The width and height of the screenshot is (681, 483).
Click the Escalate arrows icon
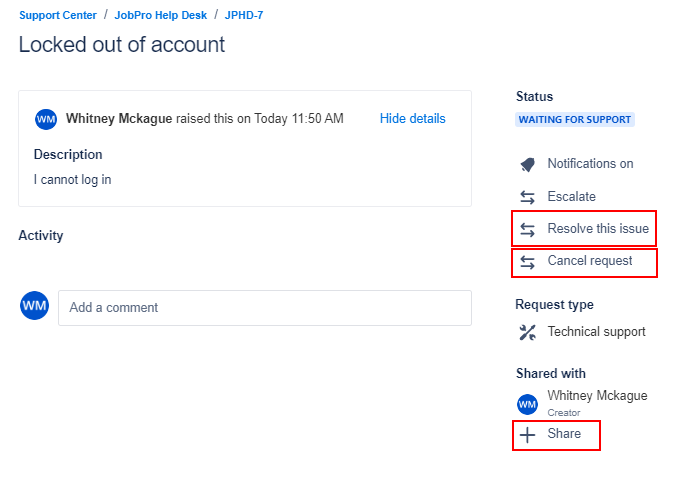527,197
